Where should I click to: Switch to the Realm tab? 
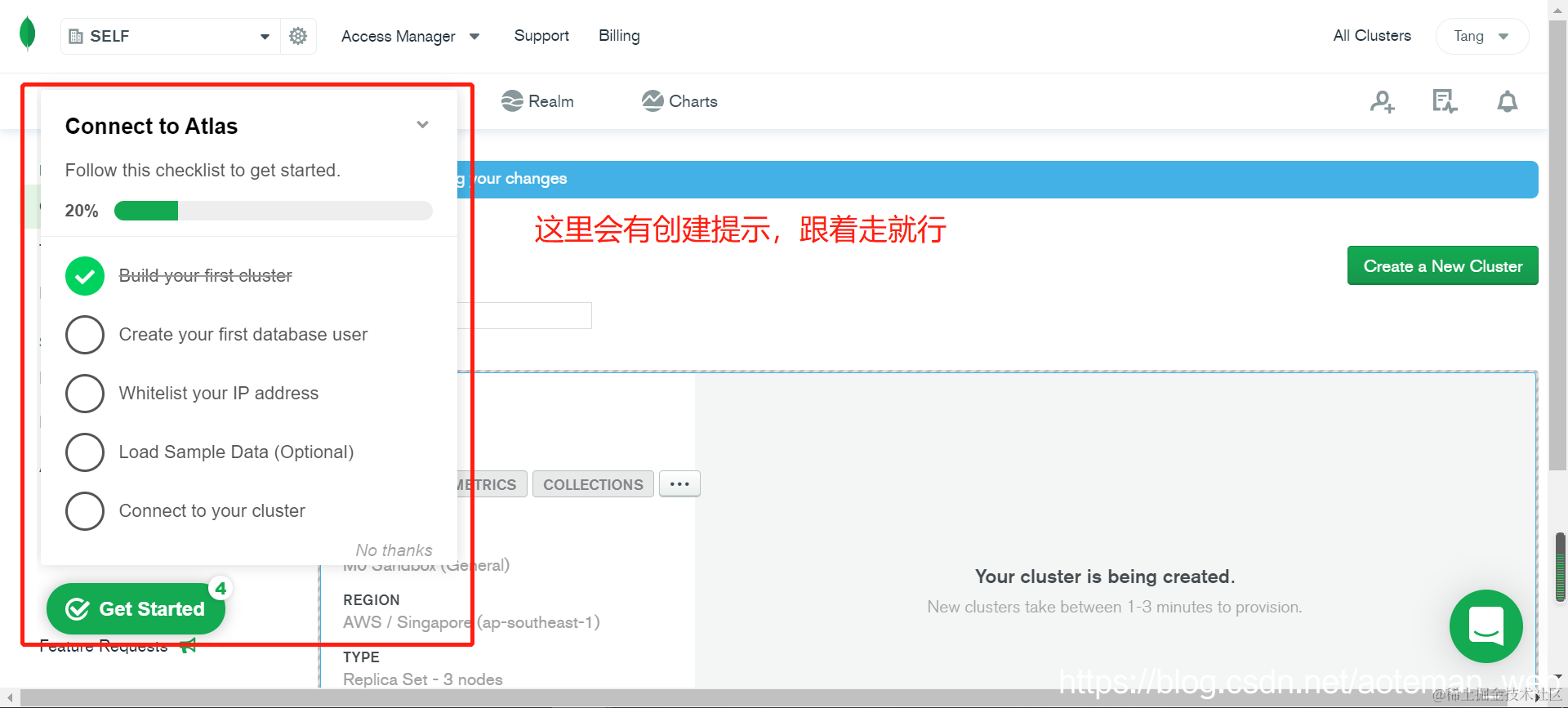tap(537, 101)
